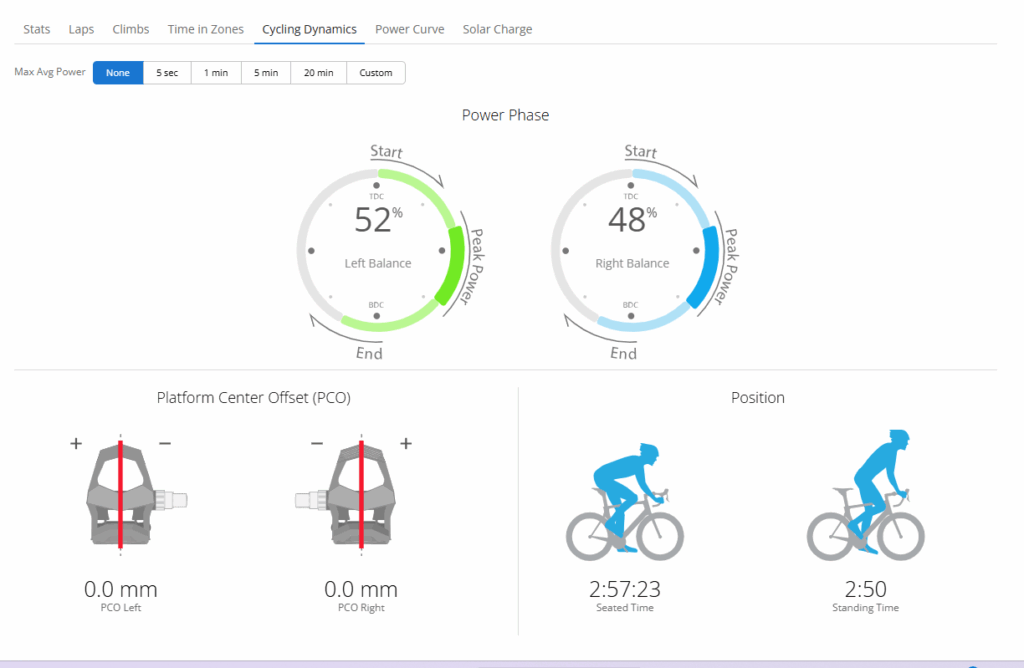Click the 2:57:23 Seated Time value
Viewport: 1024px width, 668px height.
(625, 590)
